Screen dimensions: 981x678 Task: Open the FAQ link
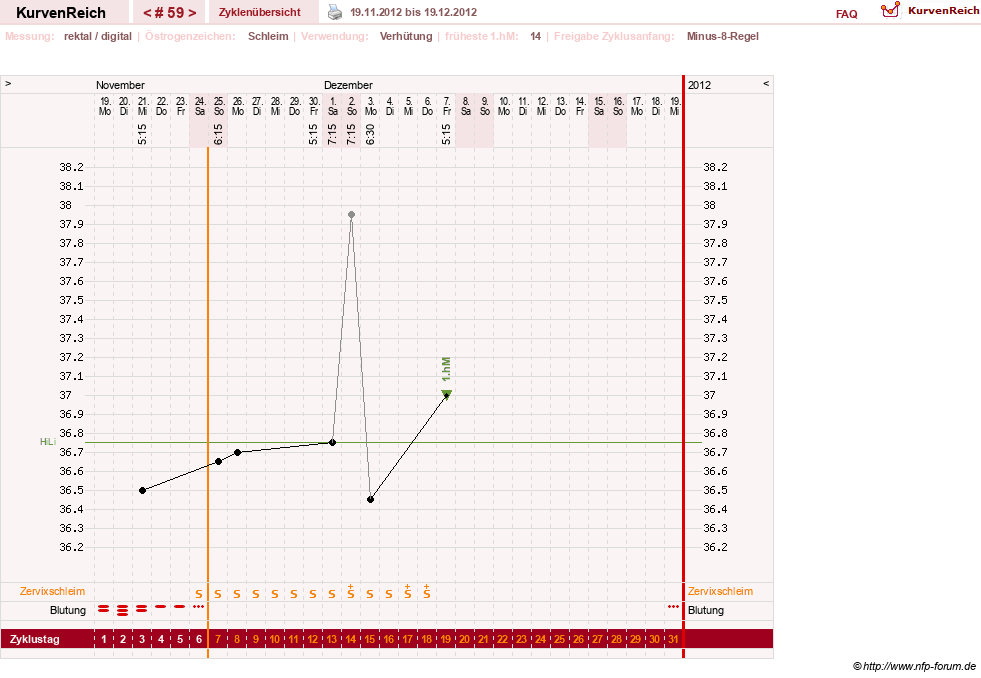coord(846,14)
